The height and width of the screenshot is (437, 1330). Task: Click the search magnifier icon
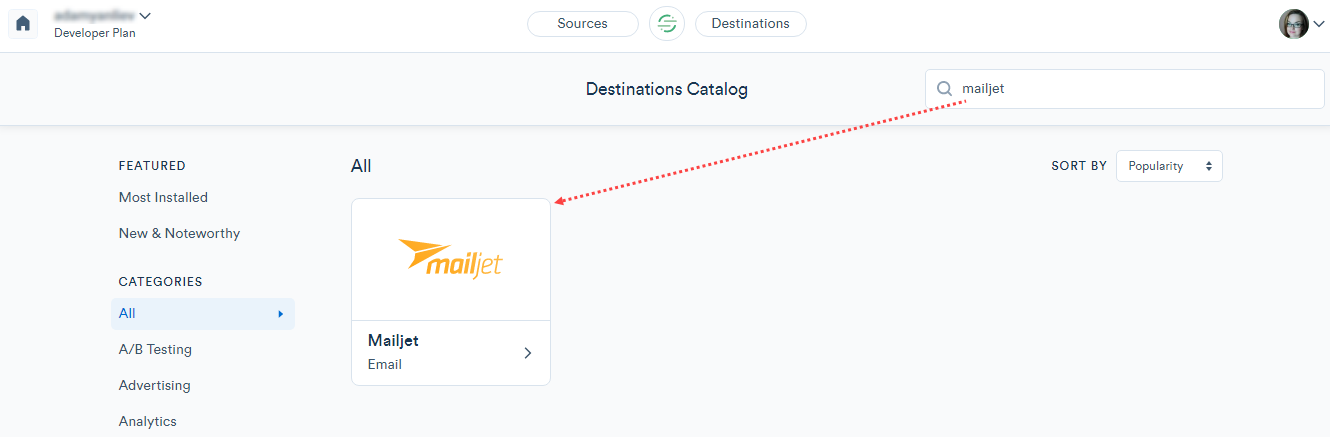pos(944,89)
